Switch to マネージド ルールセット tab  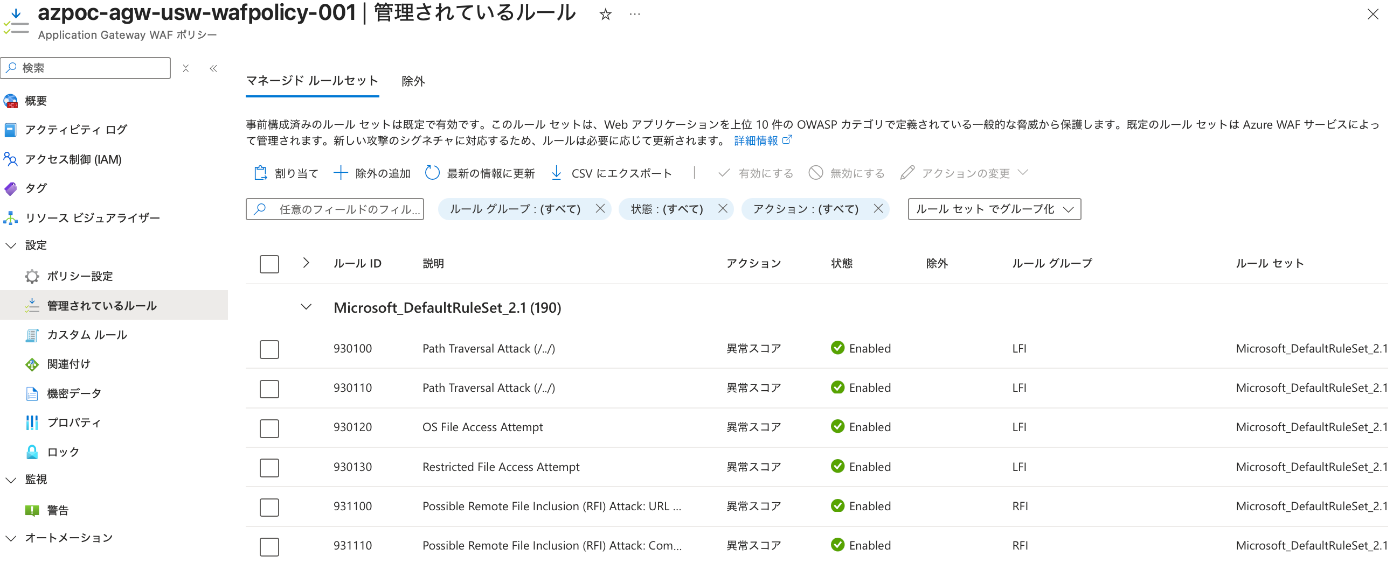click(x=312, y=81)
